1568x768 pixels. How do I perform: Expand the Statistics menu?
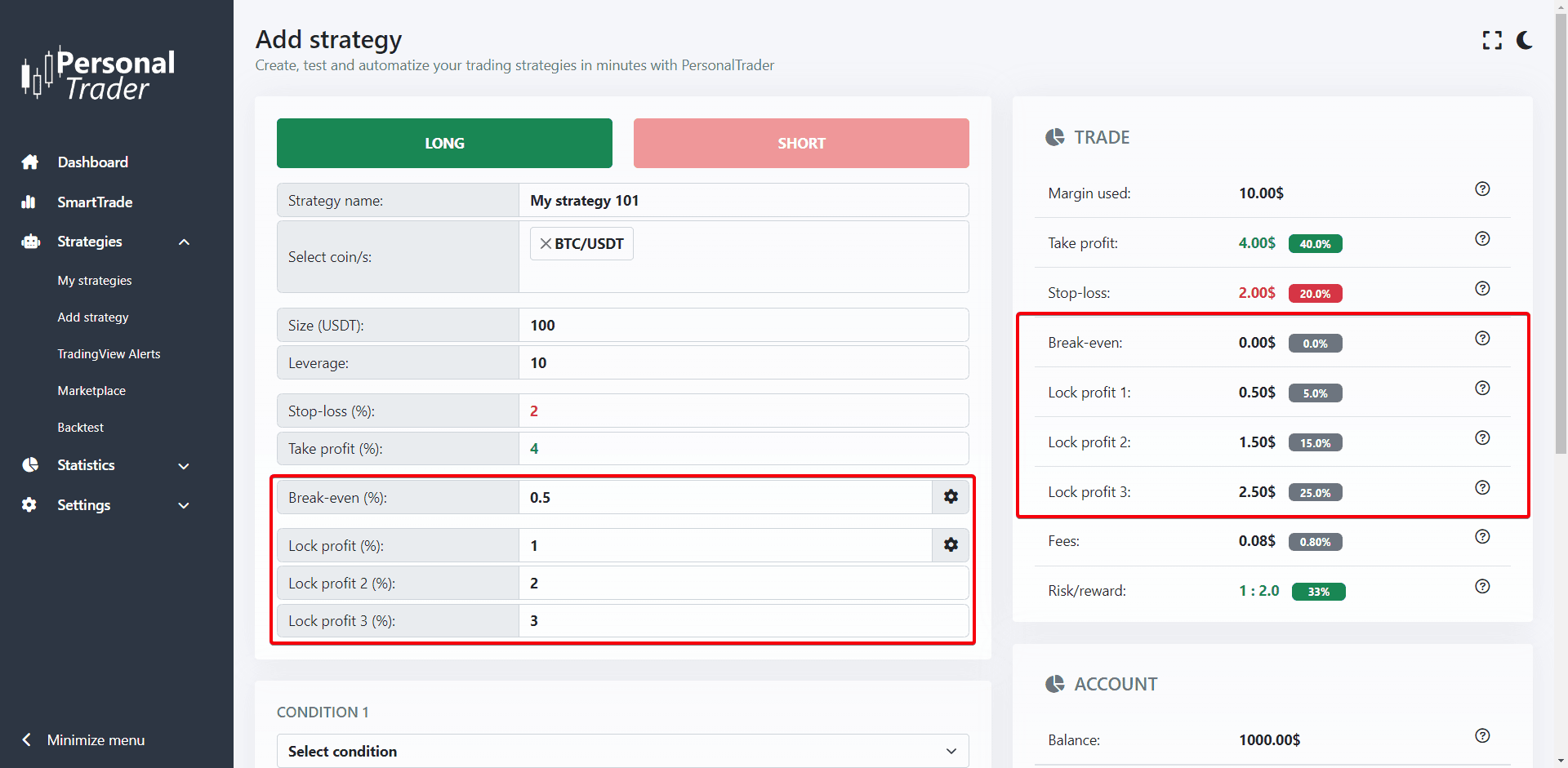[184, 466]
